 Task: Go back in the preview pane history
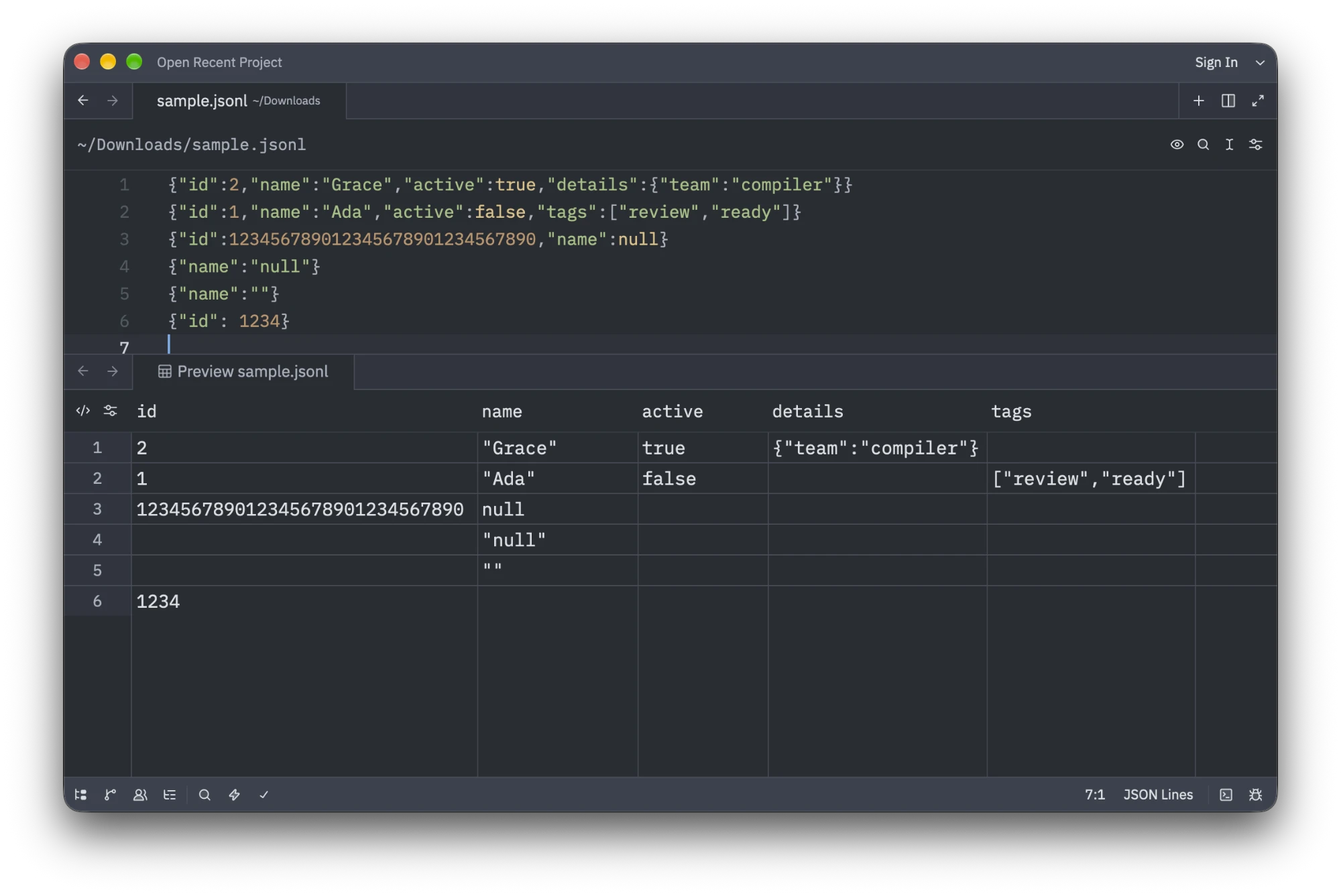tap(83, 371)
